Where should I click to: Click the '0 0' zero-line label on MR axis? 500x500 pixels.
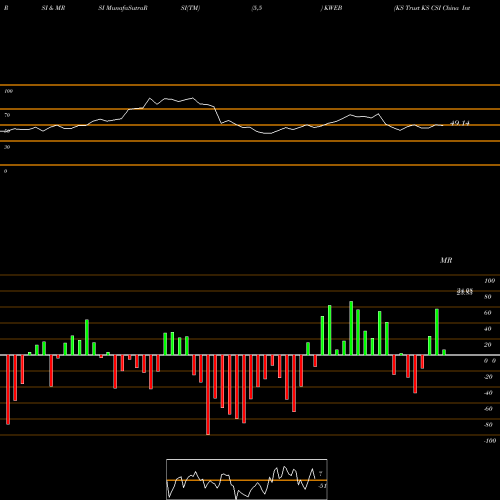490,361
